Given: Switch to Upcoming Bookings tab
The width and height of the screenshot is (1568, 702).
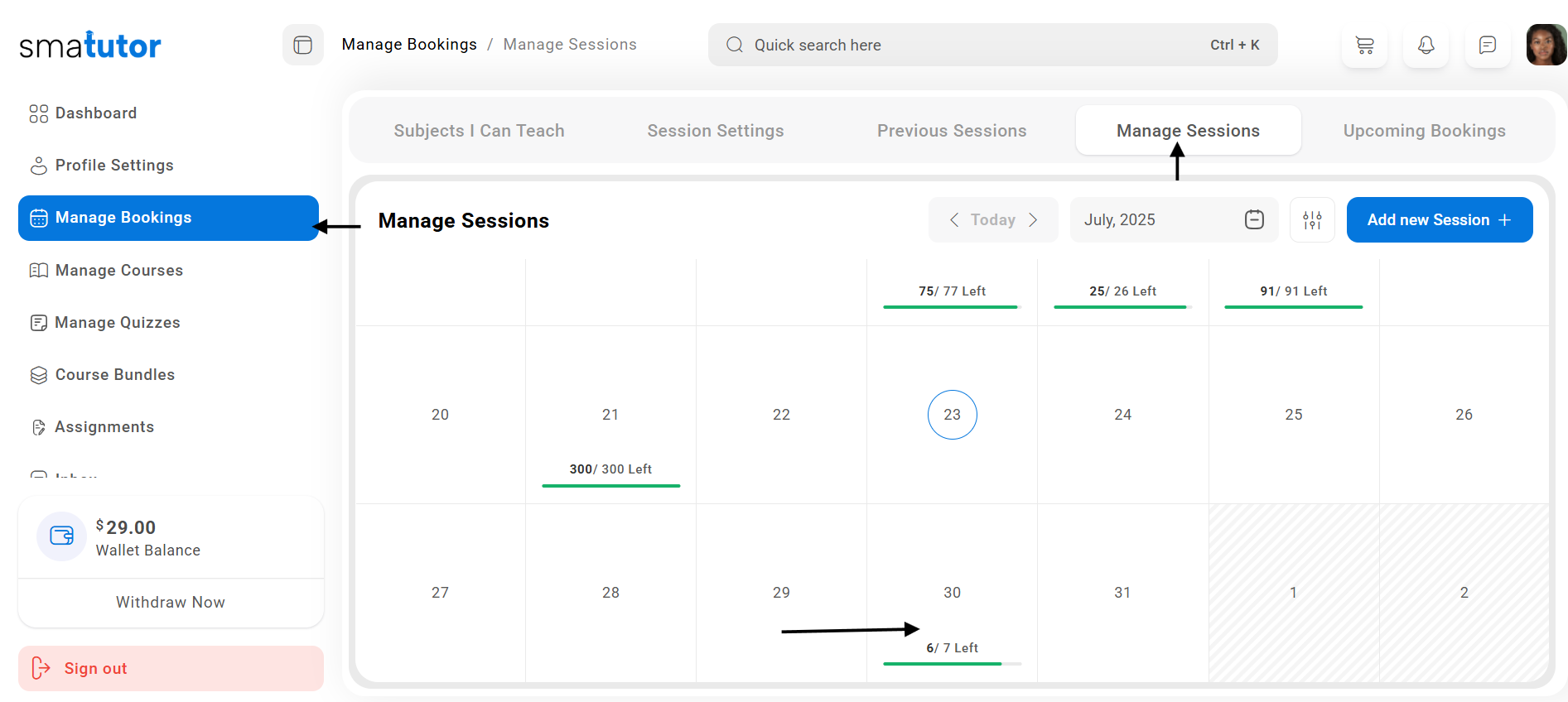Looking at the screenshot, I should pos(1424,131).
